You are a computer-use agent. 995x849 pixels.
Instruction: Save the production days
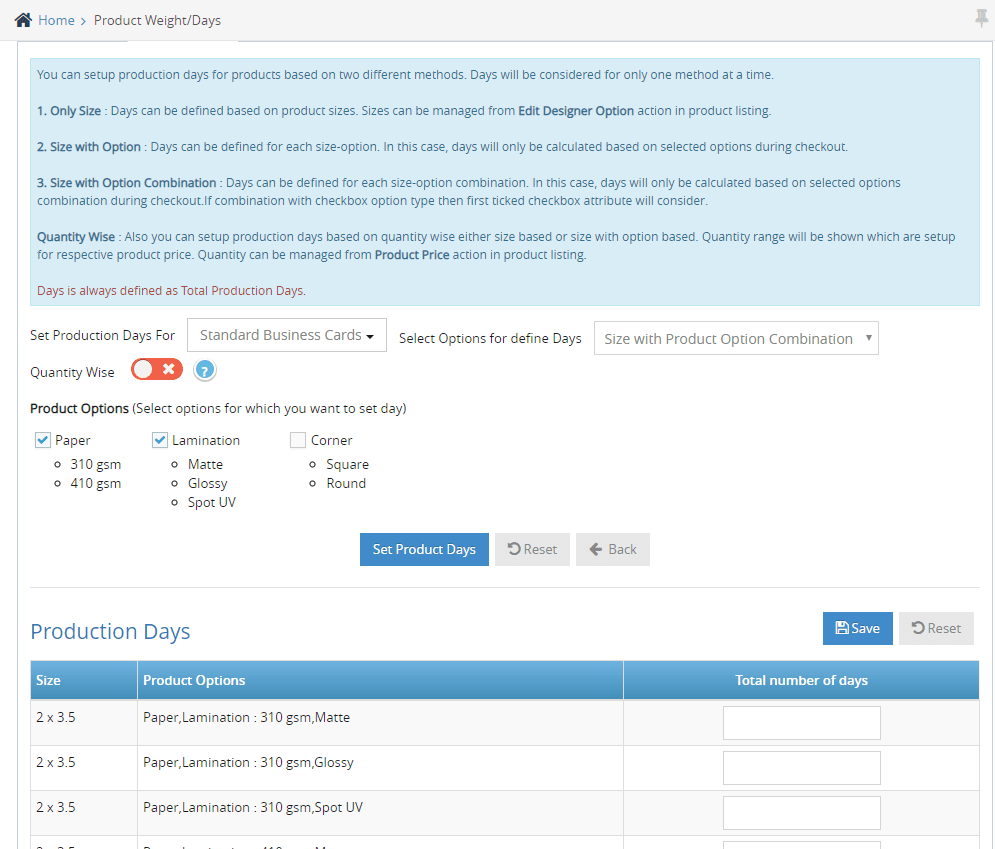[x=857, y=628]
